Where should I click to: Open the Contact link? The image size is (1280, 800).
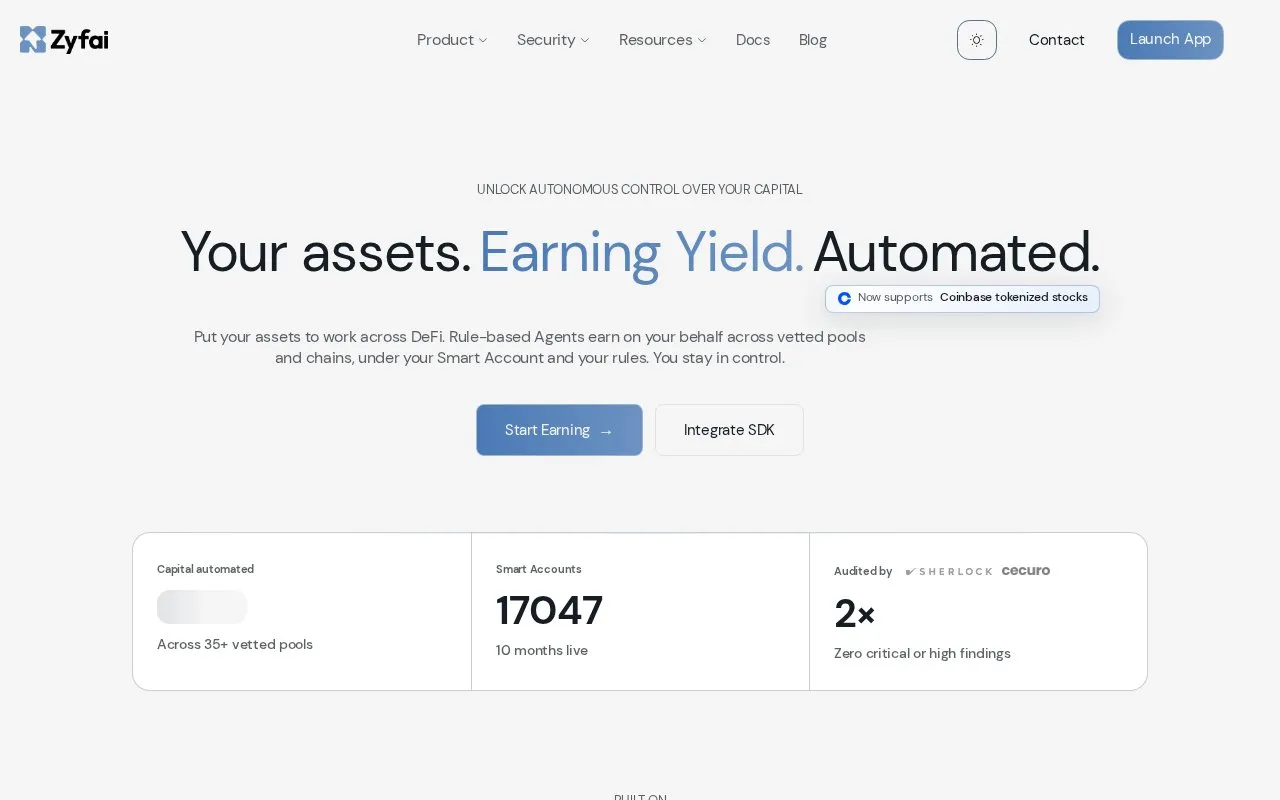(x=1057, y=40)
